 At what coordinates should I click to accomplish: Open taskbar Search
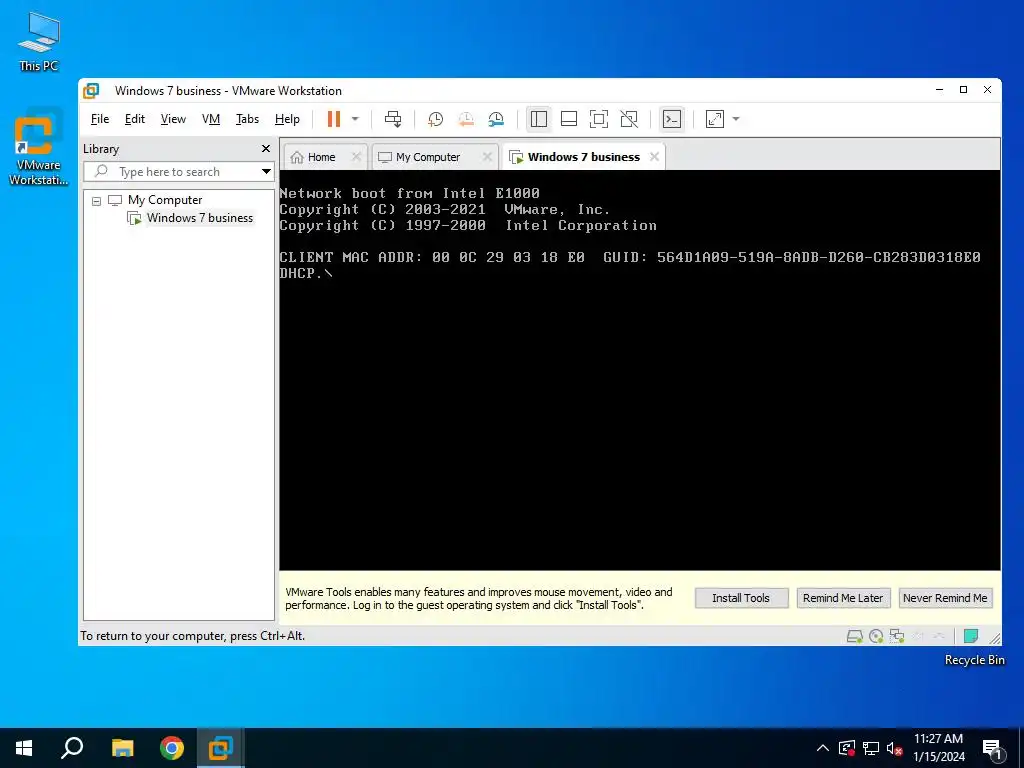click(72, 748)
